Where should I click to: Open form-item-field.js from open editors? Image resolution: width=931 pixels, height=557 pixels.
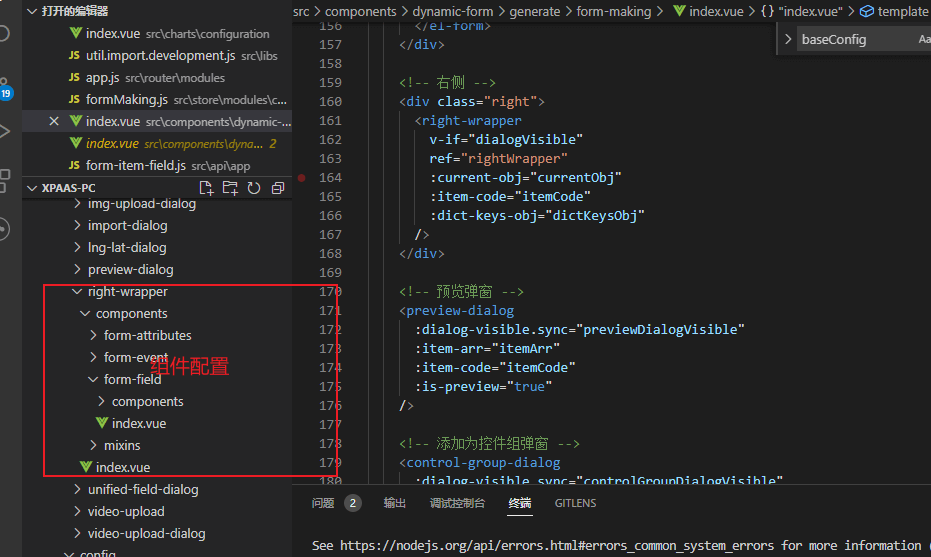click(x=135, y=166)
